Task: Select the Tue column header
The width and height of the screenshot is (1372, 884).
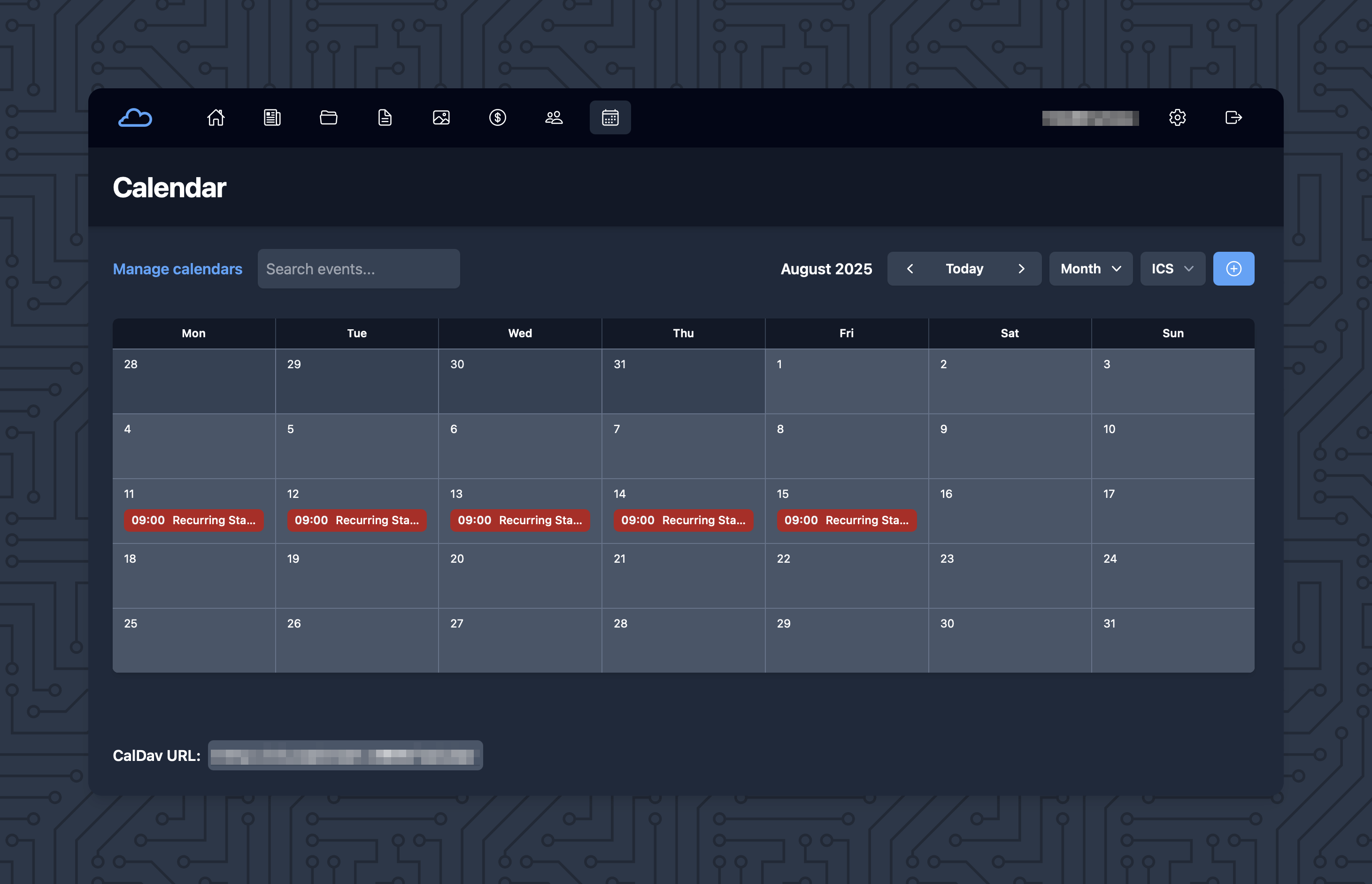Action: coord(356,333)
